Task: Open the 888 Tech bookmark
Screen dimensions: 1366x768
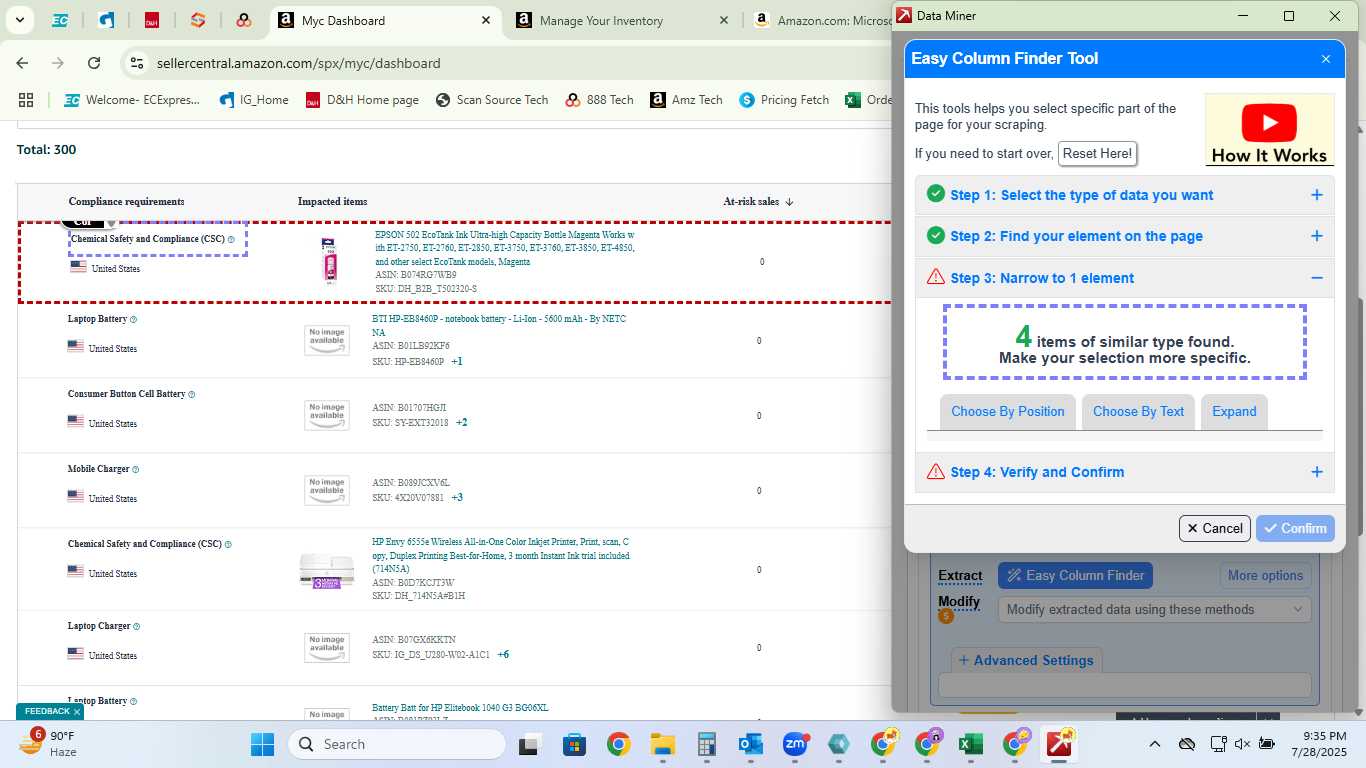Action: 599,100
